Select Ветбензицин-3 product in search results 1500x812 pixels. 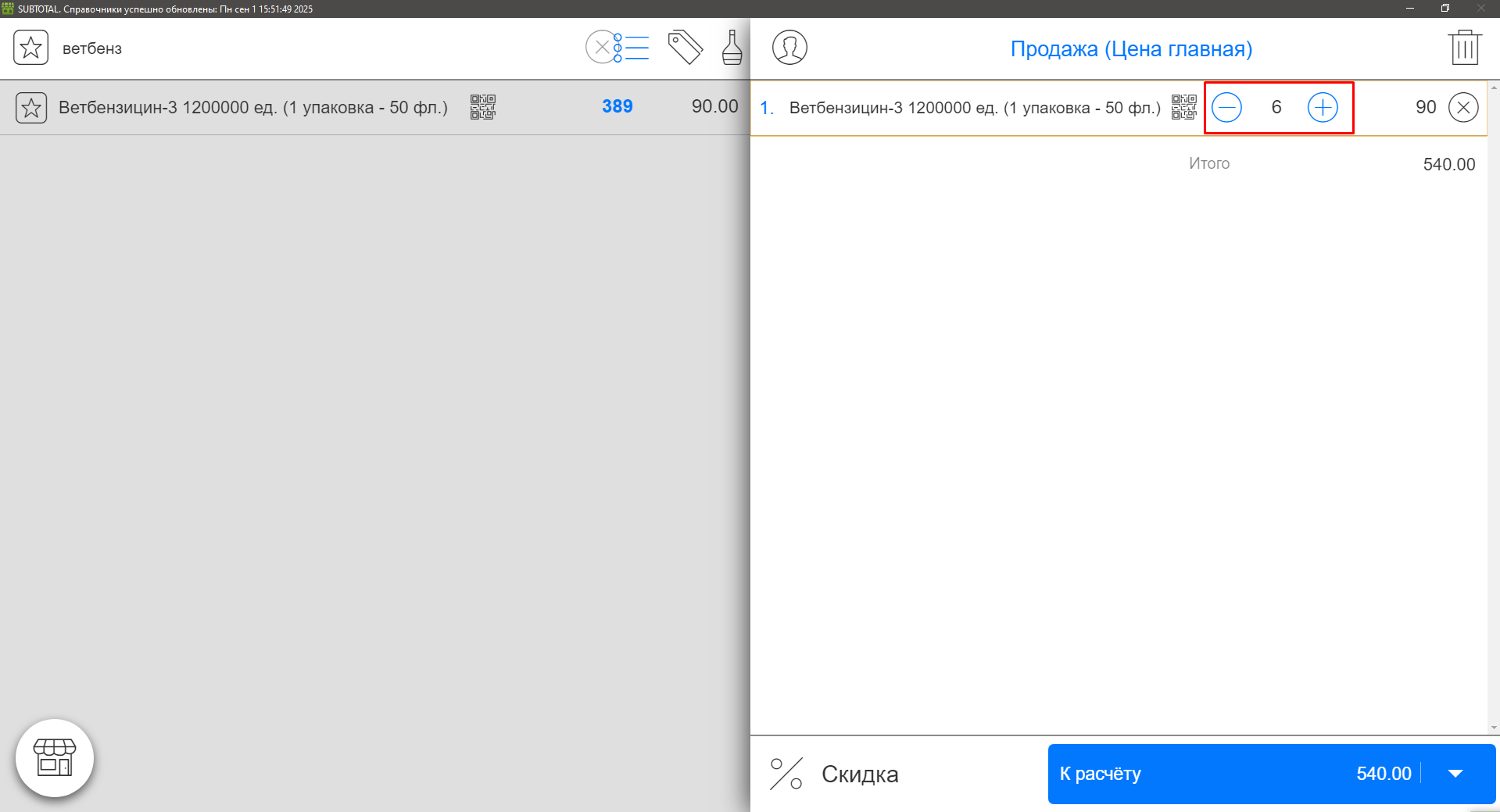coord(253,107)
